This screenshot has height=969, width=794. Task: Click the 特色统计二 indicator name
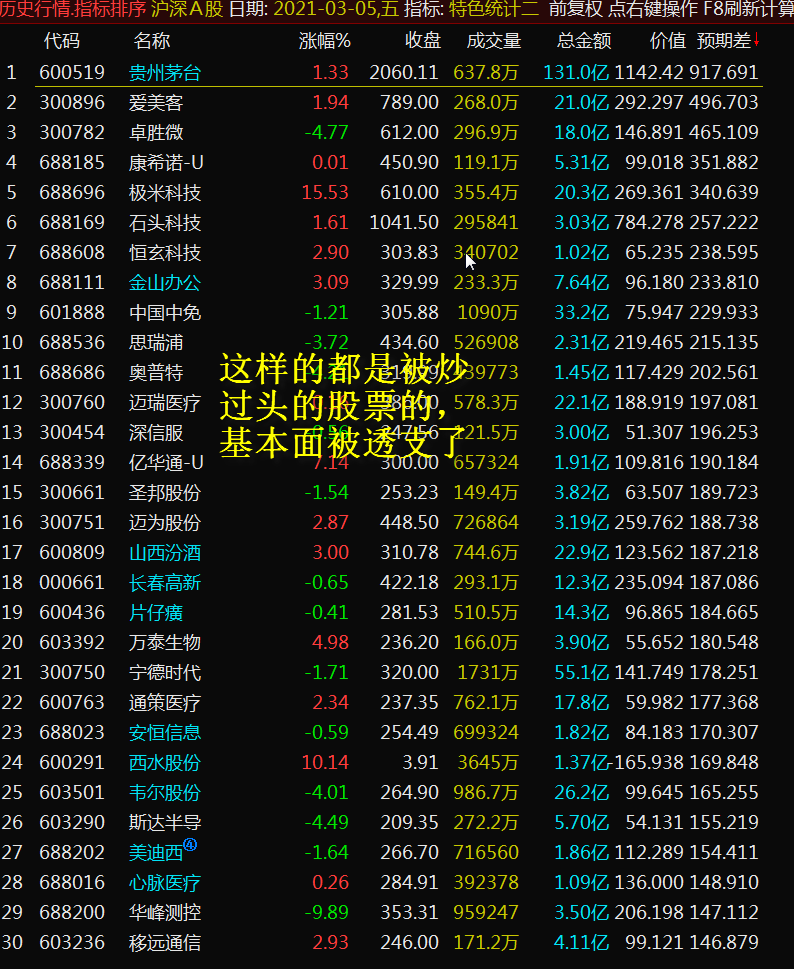pos(493,9)
